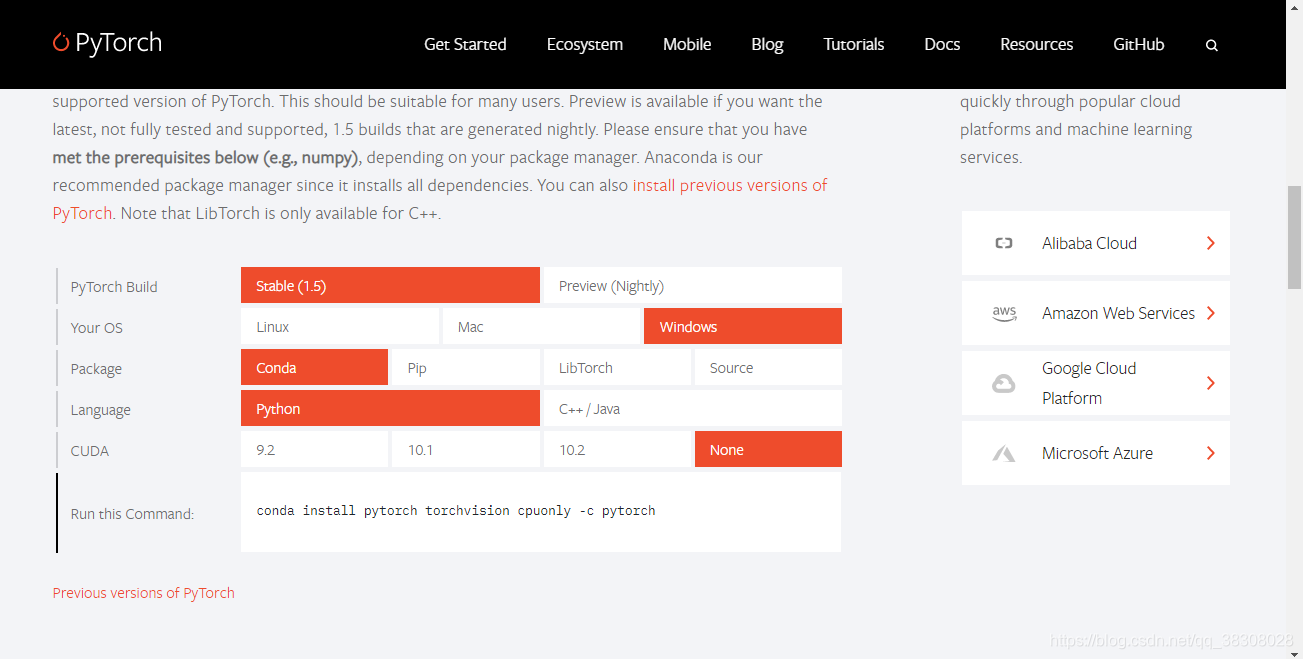Click the 'CUDA' row label
The height and width of the screenshot is (659, 1303).
tap(90, 451)
